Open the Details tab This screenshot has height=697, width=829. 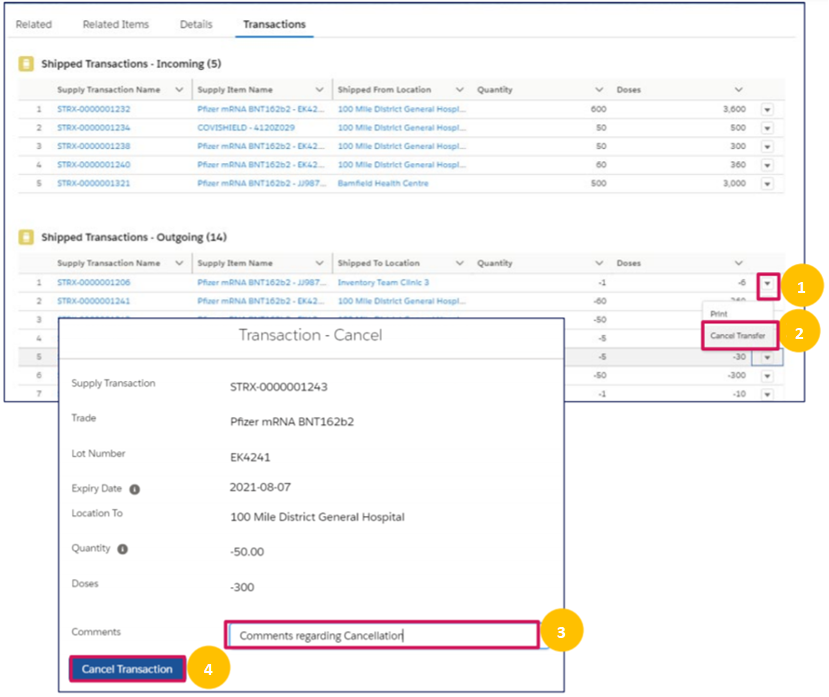(x=196, y=24)
